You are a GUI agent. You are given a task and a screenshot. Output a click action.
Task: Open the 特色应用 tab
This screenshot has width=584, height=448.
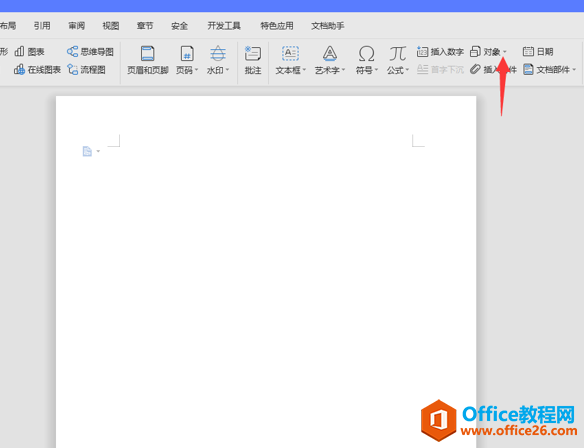click(277, 26)
